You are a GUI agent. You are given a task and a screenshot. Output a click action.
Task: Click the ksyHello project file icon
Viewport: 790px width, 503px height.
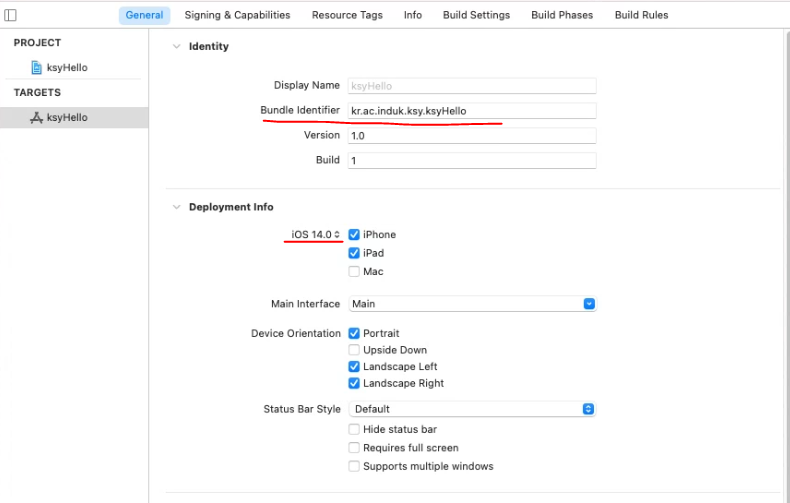tap(36, 68)
